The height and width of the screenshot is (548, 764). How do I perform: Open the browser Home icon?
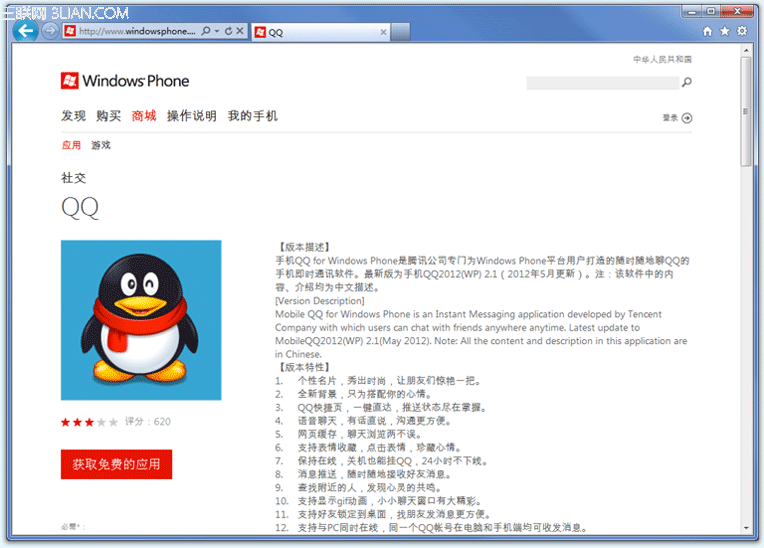point(707,32)
